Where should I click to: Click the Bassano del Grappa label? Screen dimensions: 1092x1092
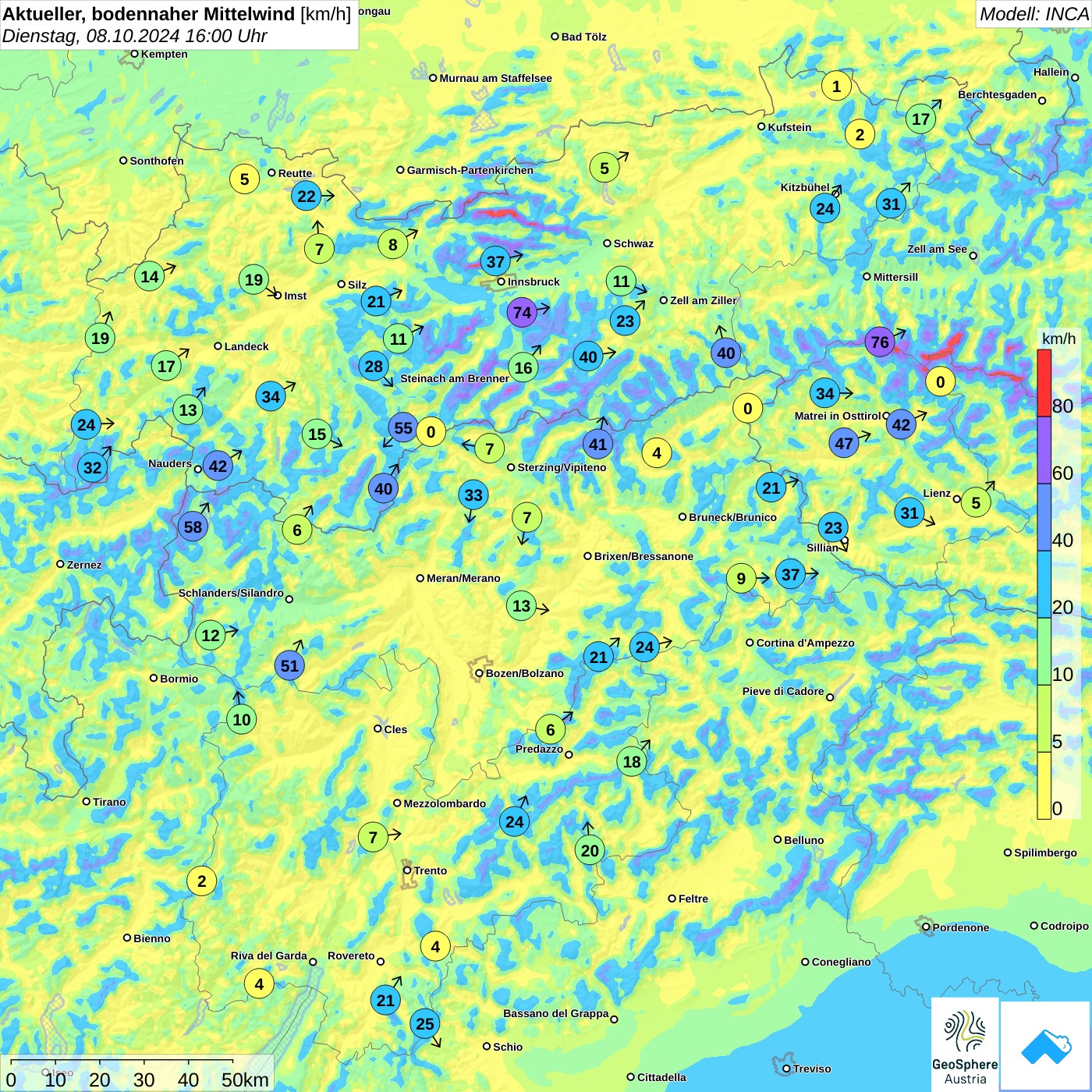(555, 1013)
